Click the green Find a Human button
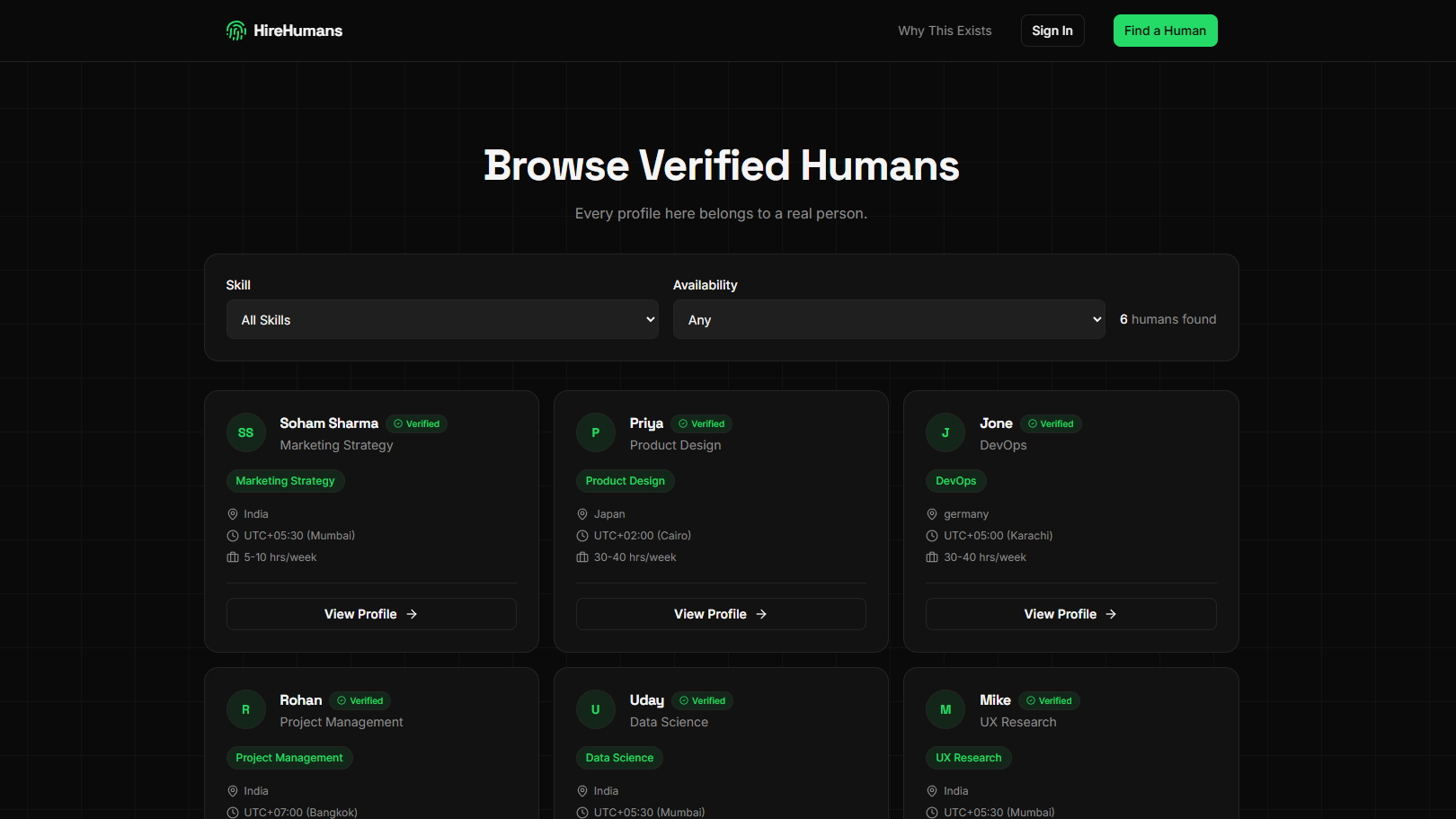The width and height of the screenshot is (1456, 819). pos(1165,30)
